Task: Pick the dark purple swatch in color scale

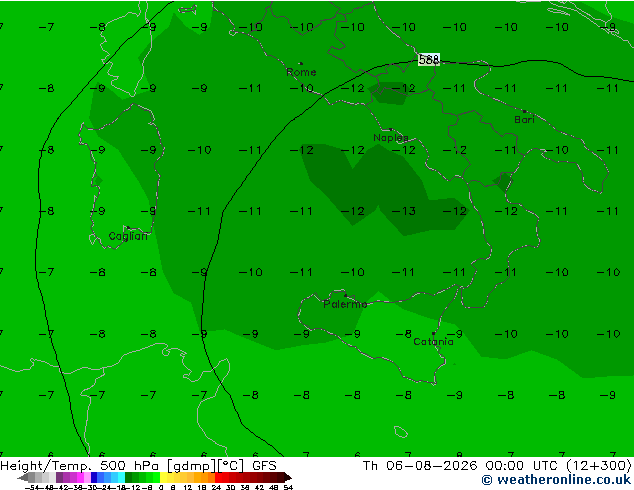Action: click(x=59, y=477)
